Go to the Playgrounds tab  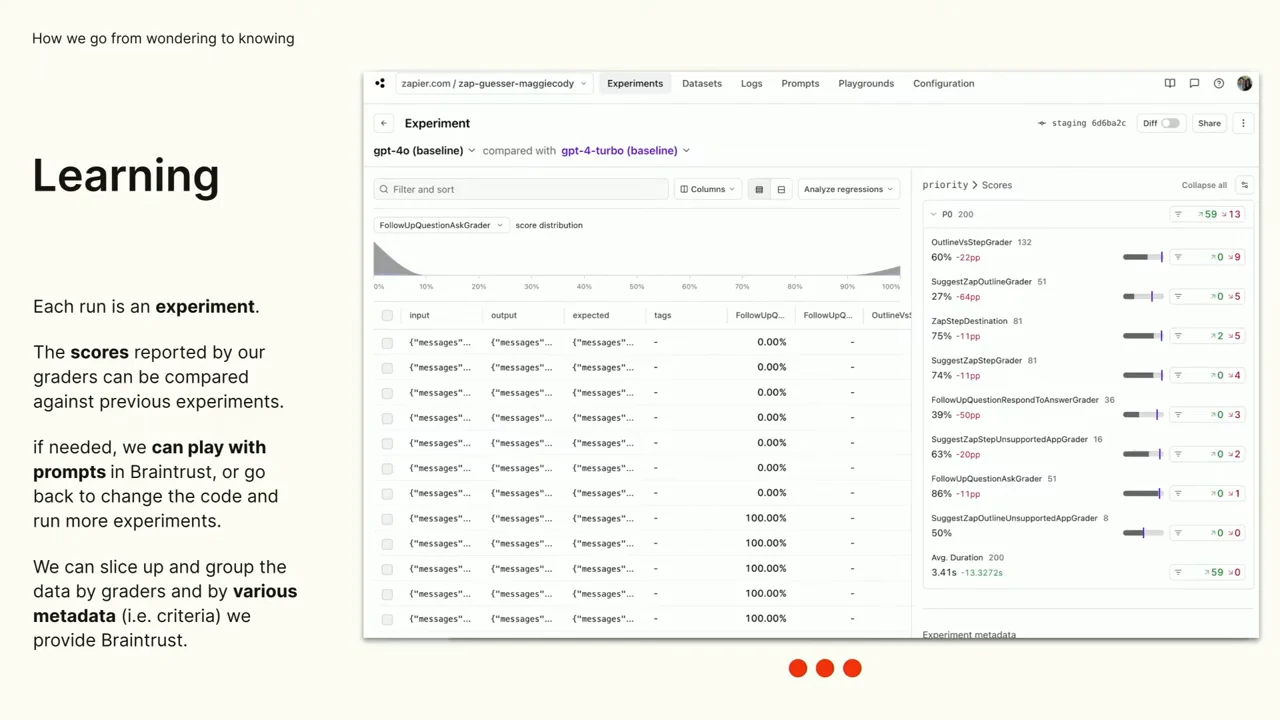point(866,84)
